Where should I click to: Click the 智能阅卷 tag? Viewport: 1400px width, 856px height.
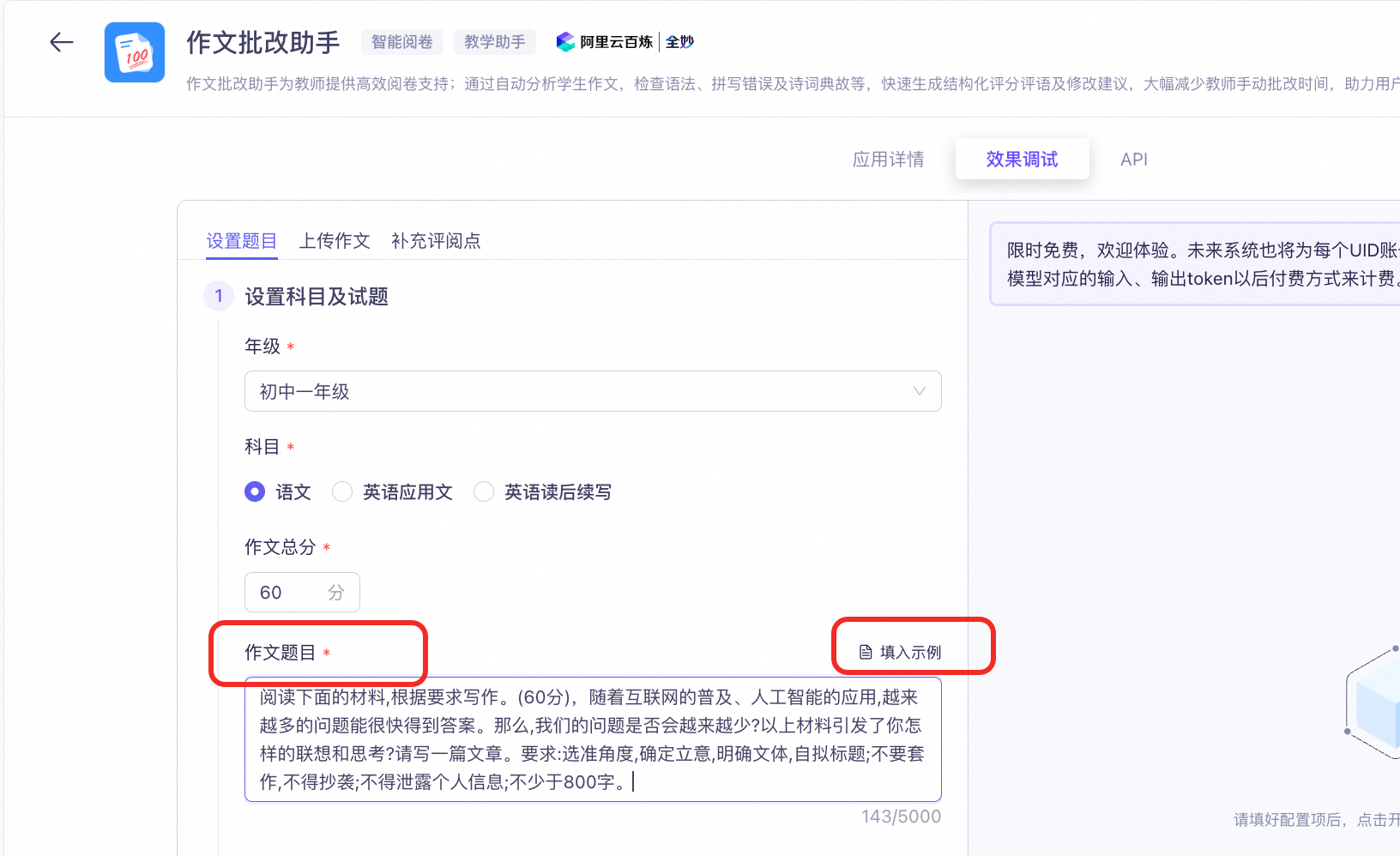(401, 42)
